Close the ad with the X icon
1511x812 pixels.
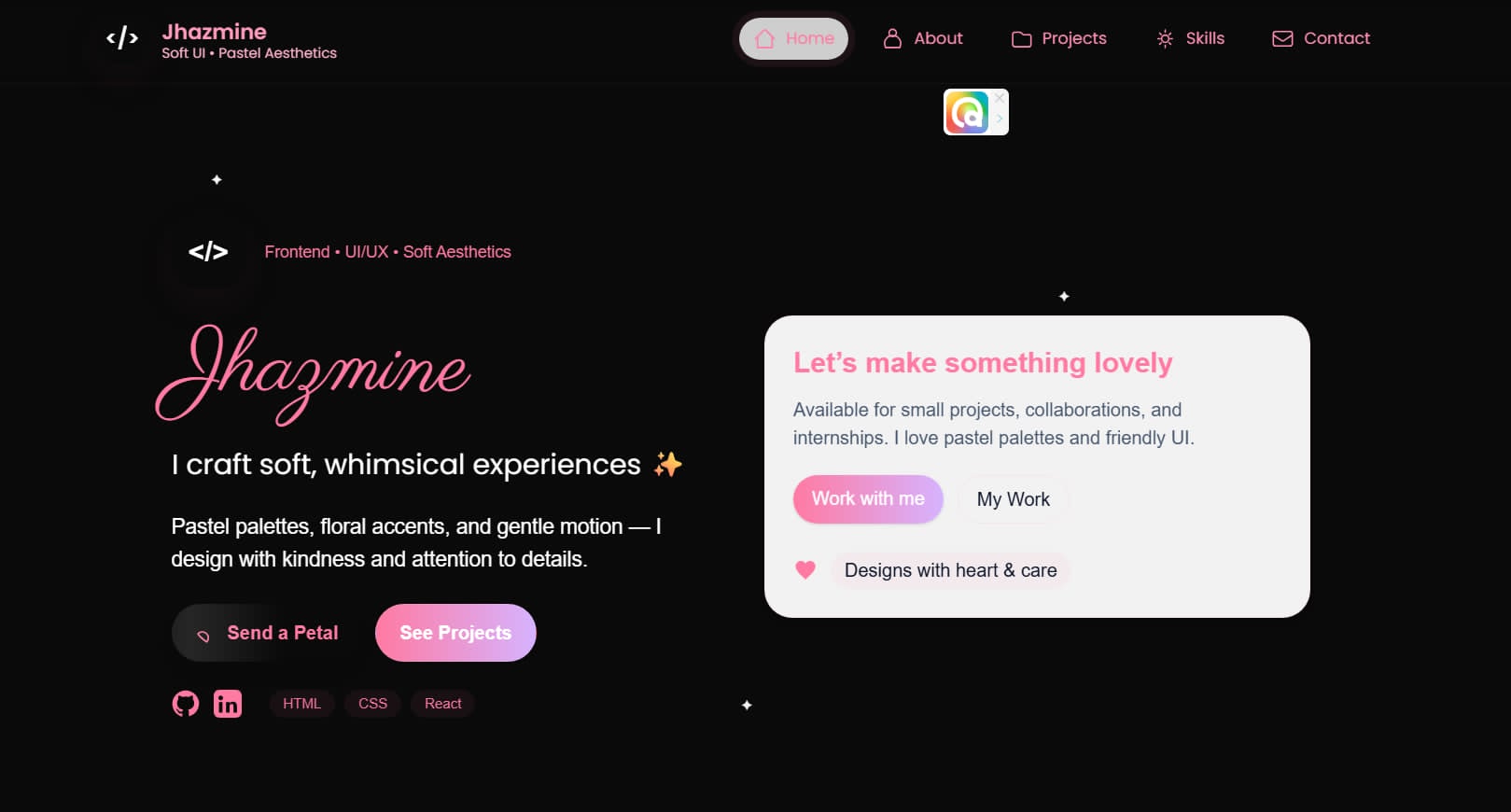(1000, 98)
